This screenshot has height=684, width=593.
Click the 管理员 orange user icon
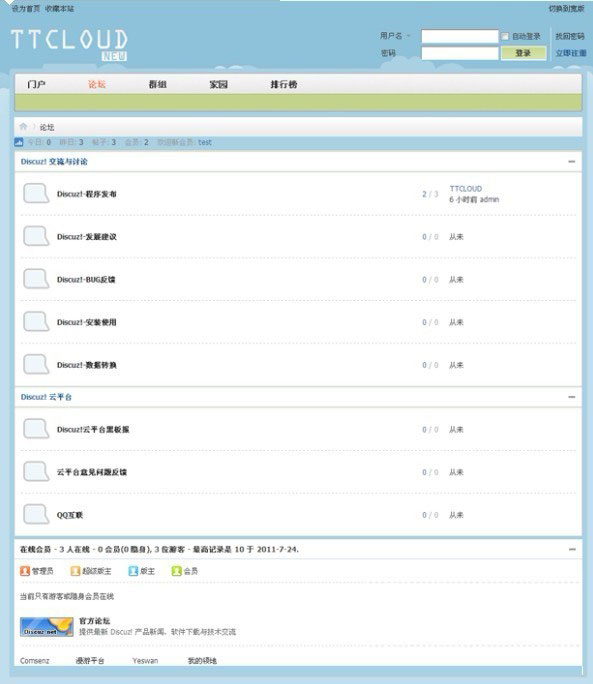(x=25, y=571)
